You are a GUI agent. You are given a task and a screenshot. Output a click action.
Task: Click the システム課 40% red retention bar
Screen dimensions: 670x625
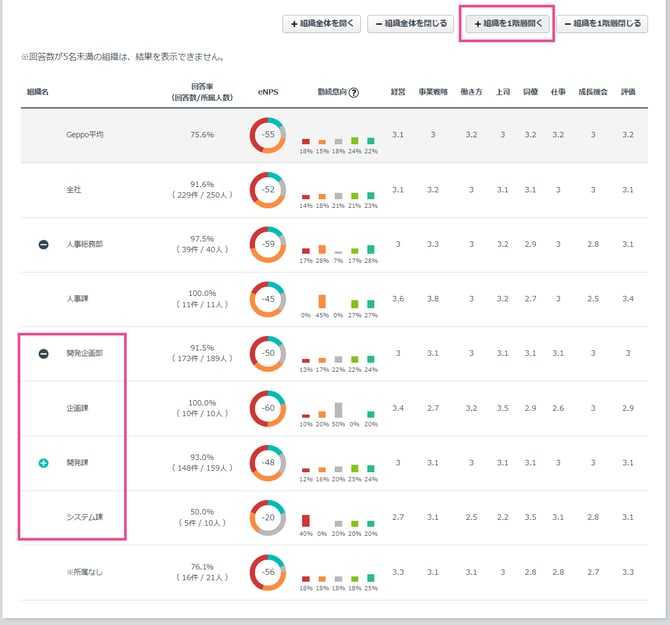pos(306,521)
